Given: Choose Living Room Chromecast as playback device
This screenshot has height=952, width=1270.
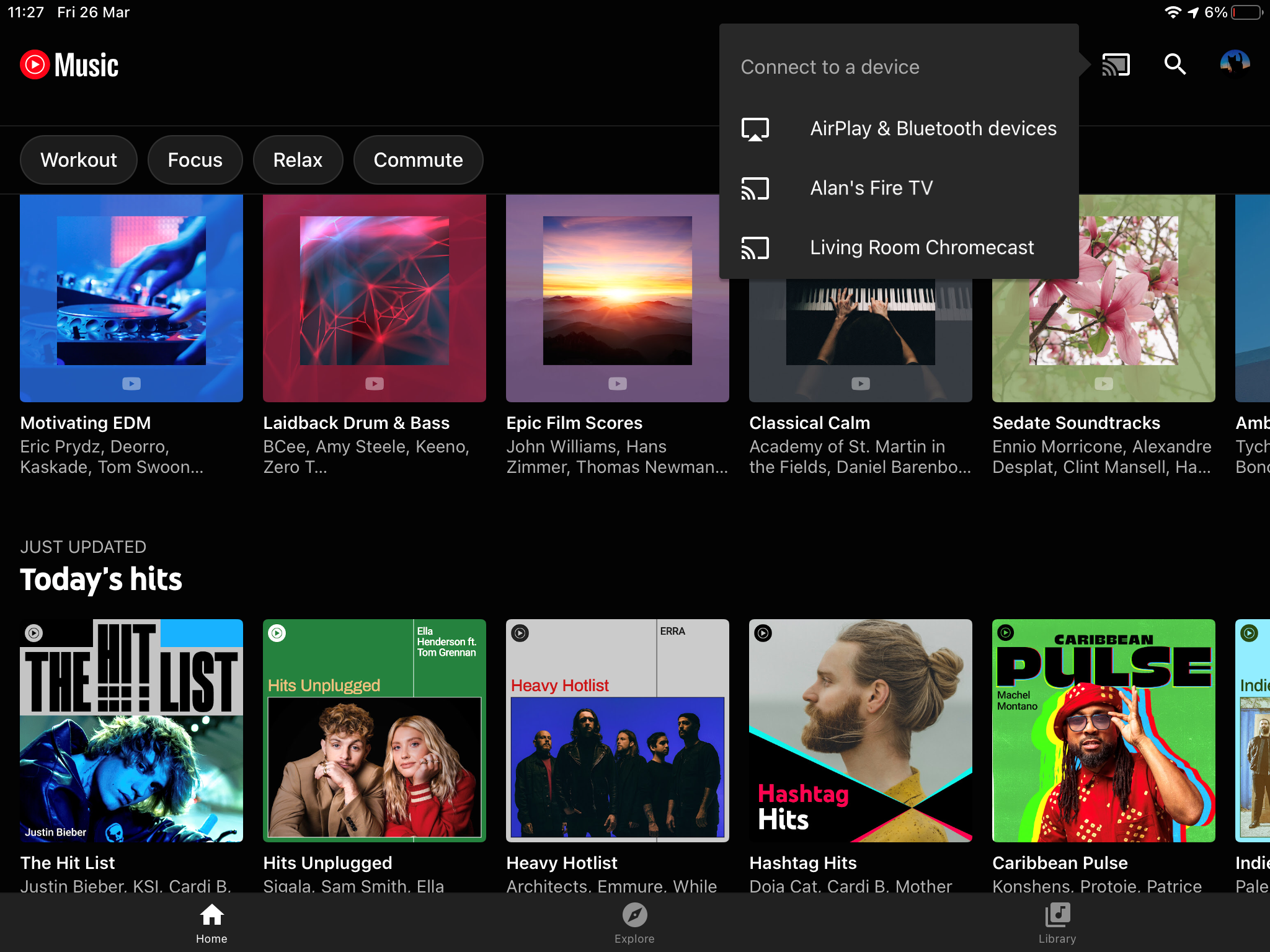Looking at the screenshot, I should click(921, 247).
